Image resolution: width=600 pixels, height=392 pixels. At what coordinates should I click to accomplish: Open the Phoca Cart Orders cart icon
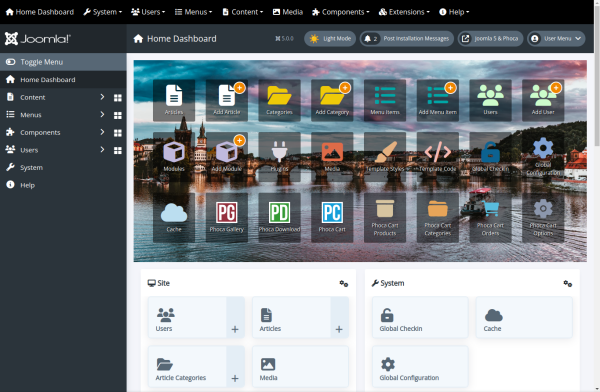[x=491, y=217]
